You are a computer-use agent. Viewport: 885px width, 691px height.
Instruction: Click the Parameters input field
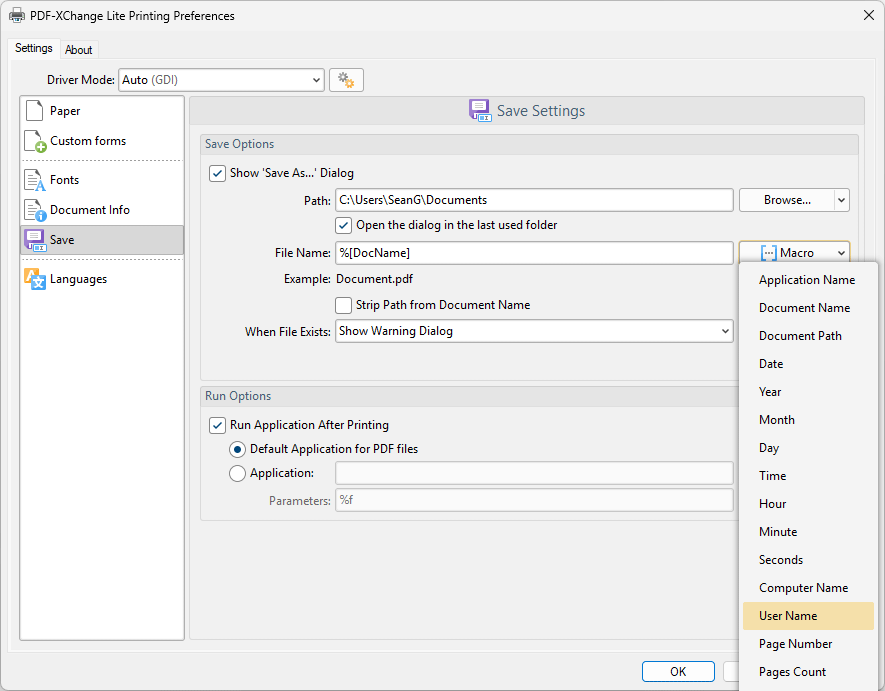tap(534, 500)
